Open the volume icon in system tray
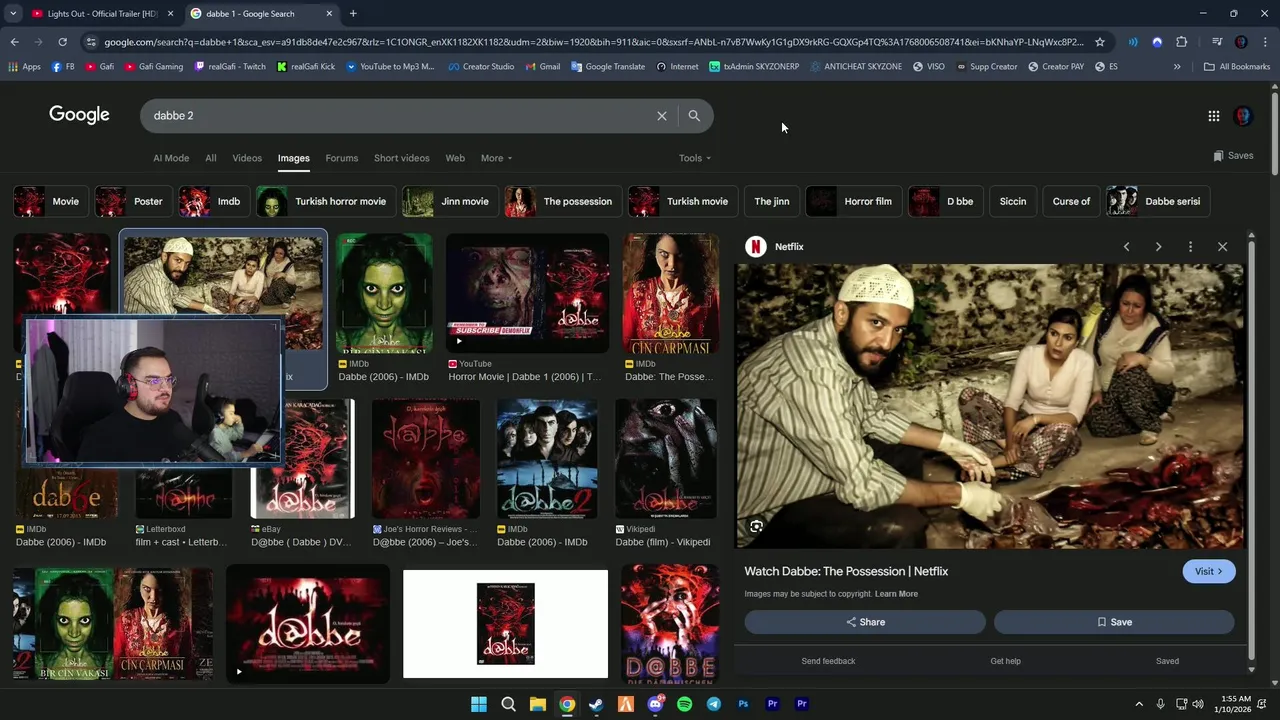Image resolution: width=1280 pixels, height=720 pixels. 1198,704
